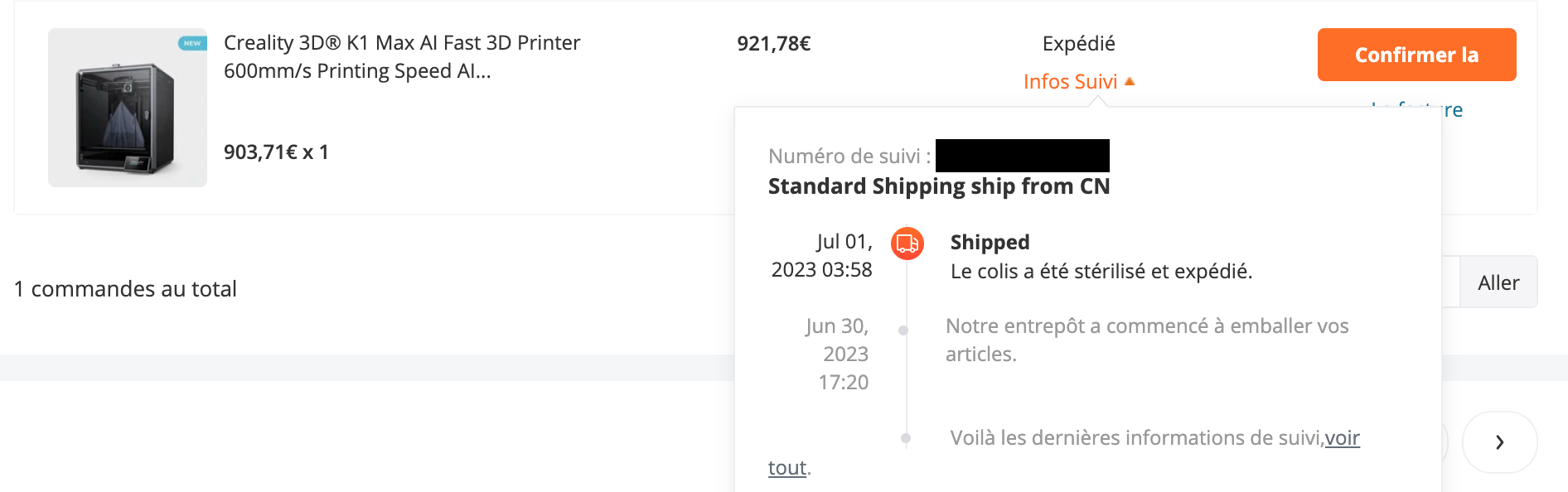
Task: Collapse the Infos Suivi tracking panel
Action: 1070,81
